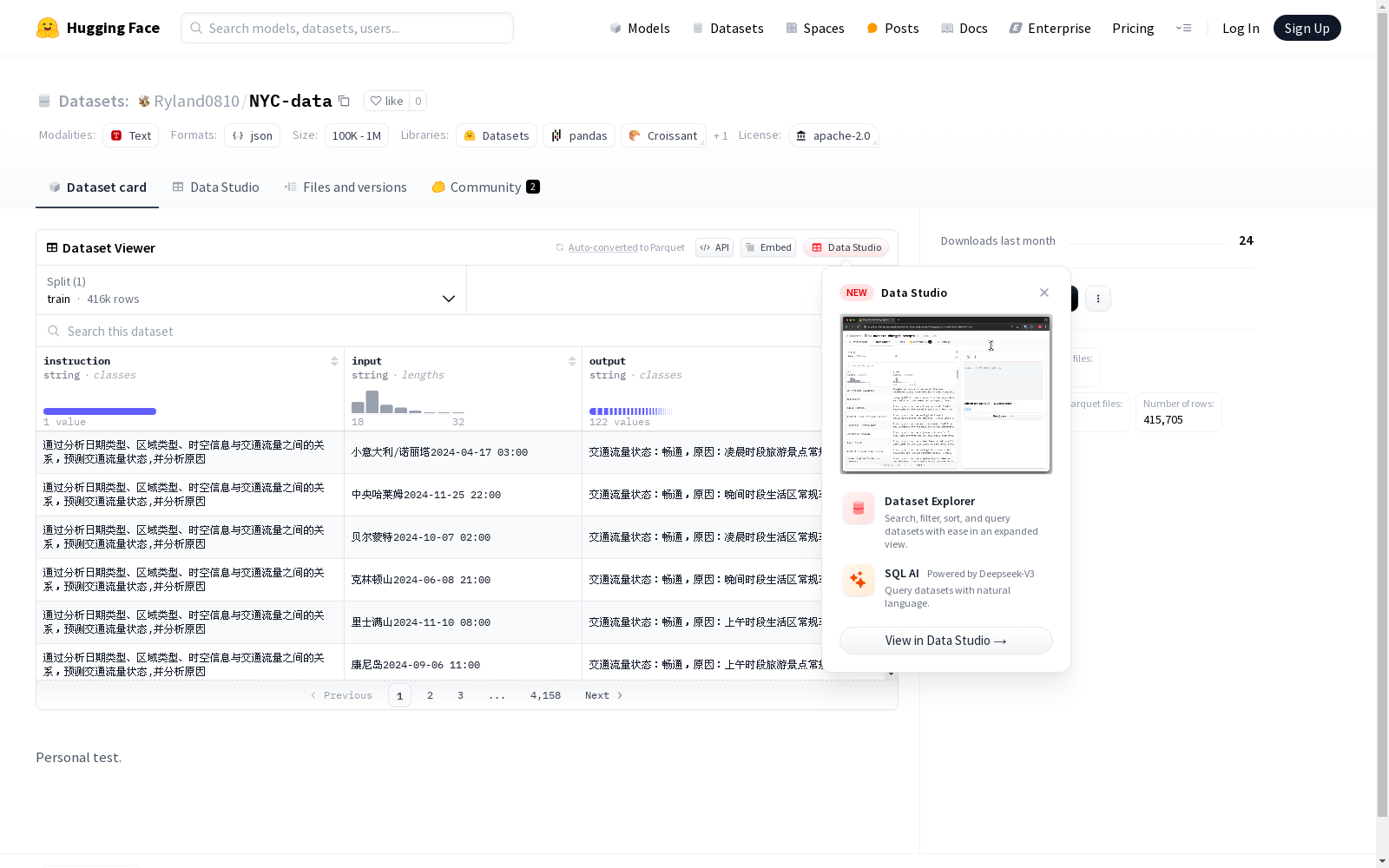Open Docs in the navigation bar
The width and height of the screenshot is (1389, 868).
click(964, 28)
